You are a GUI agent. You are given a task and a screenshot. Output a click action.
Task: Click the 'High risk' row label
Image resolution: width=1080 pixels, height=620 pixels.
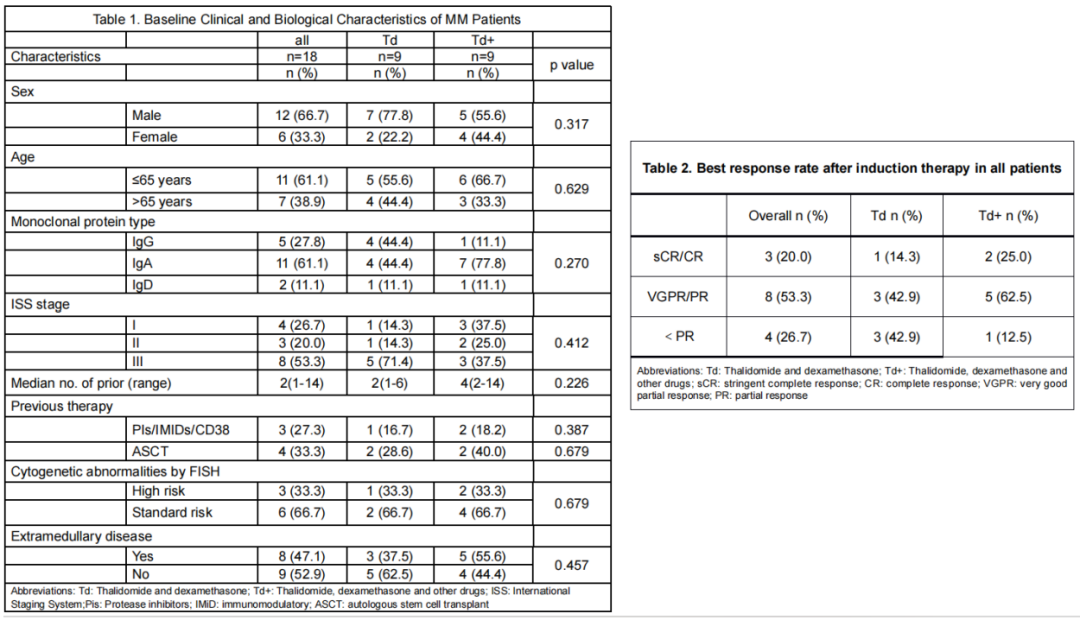(158, 491)
